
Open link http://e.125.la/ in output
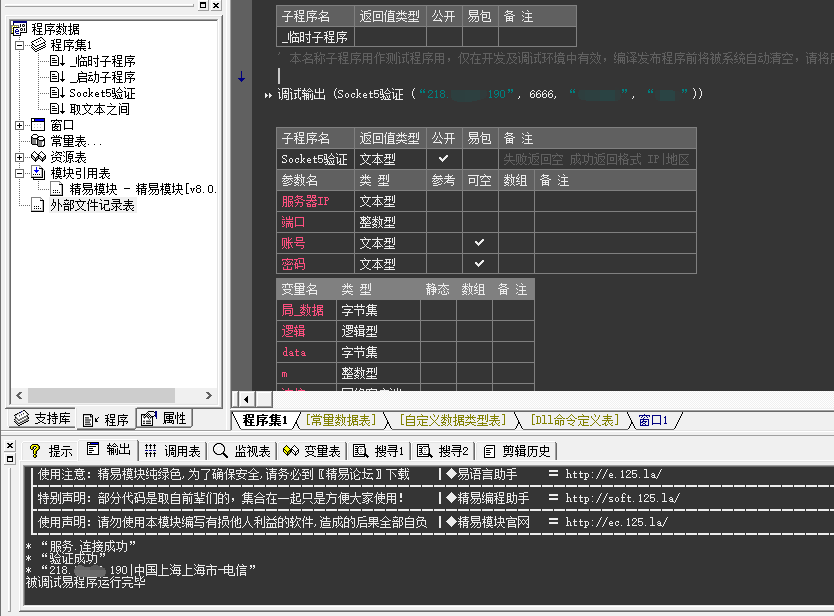click(x=614, y=474)
